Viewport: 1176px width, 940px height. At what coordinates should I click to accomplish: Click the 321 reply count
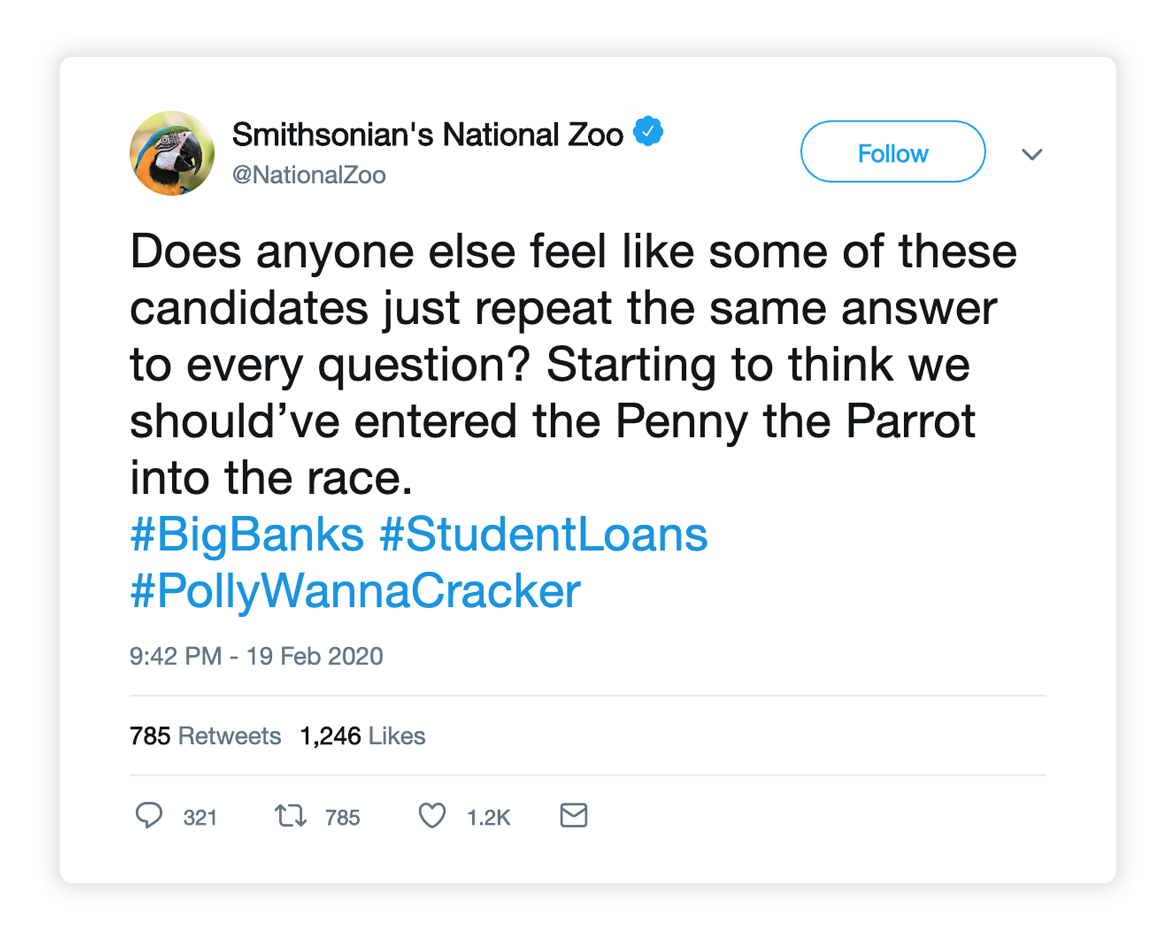point(200,817)
